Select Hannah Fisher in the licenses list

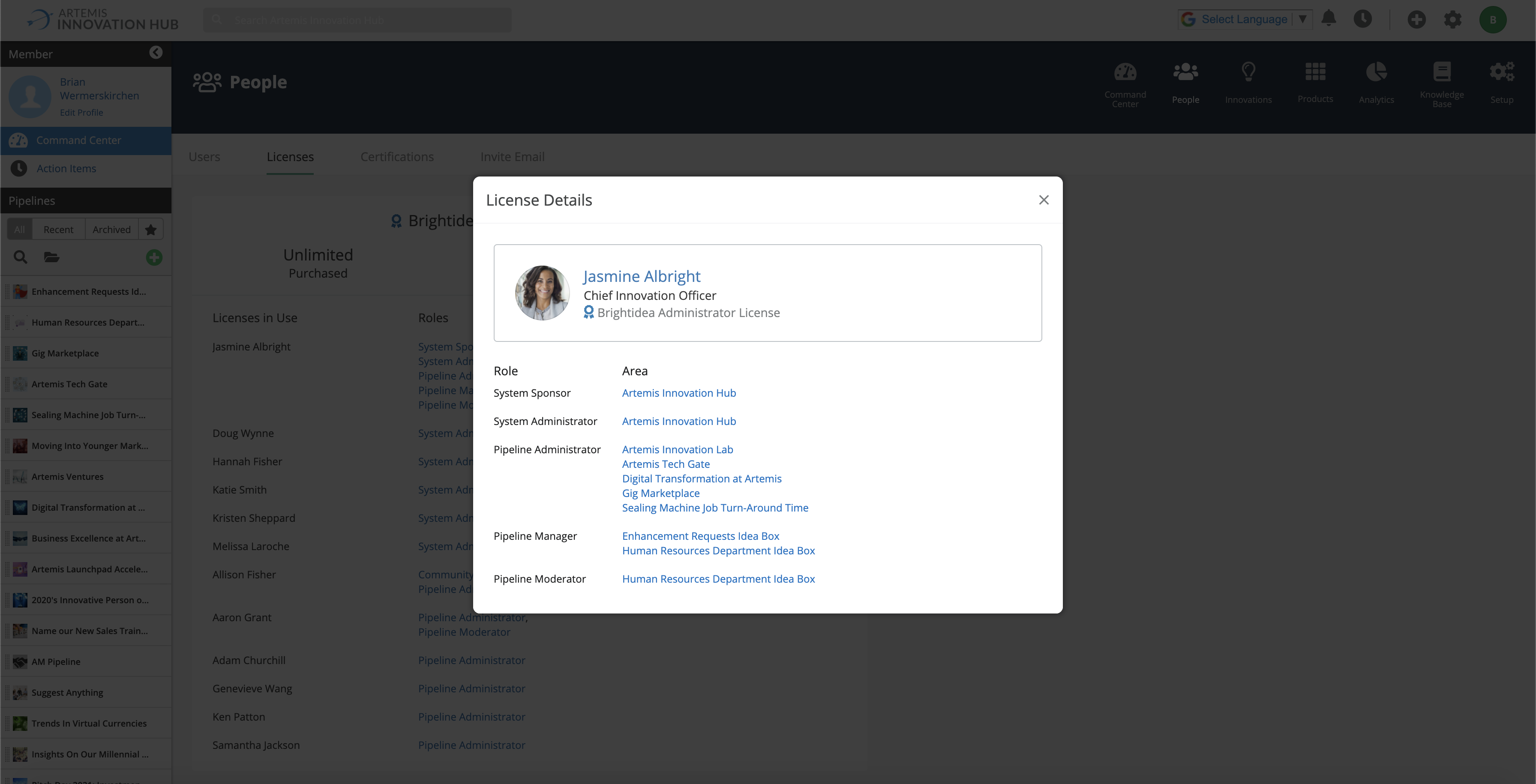[247, 461]
